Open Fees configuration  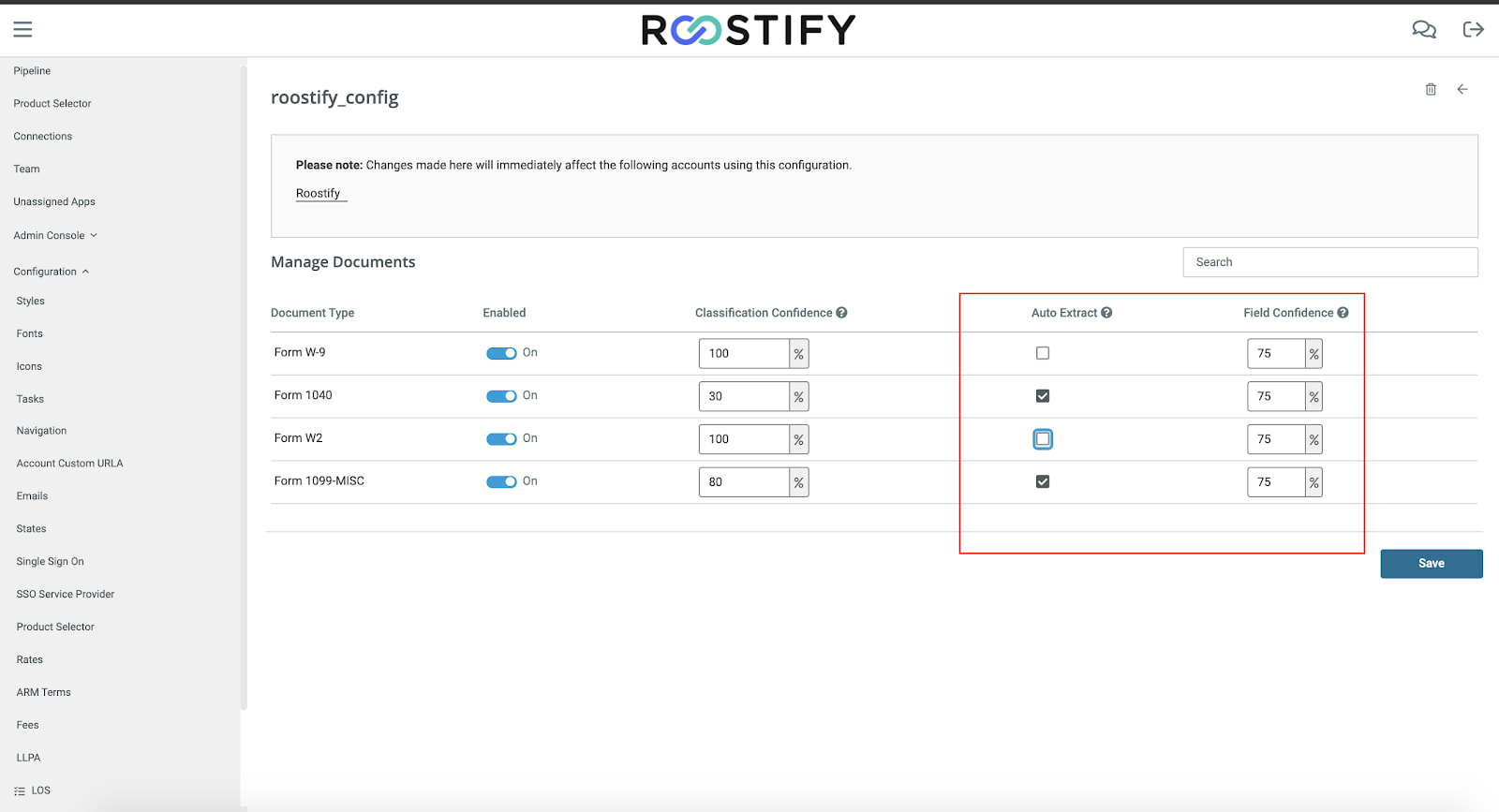(28, 726)
